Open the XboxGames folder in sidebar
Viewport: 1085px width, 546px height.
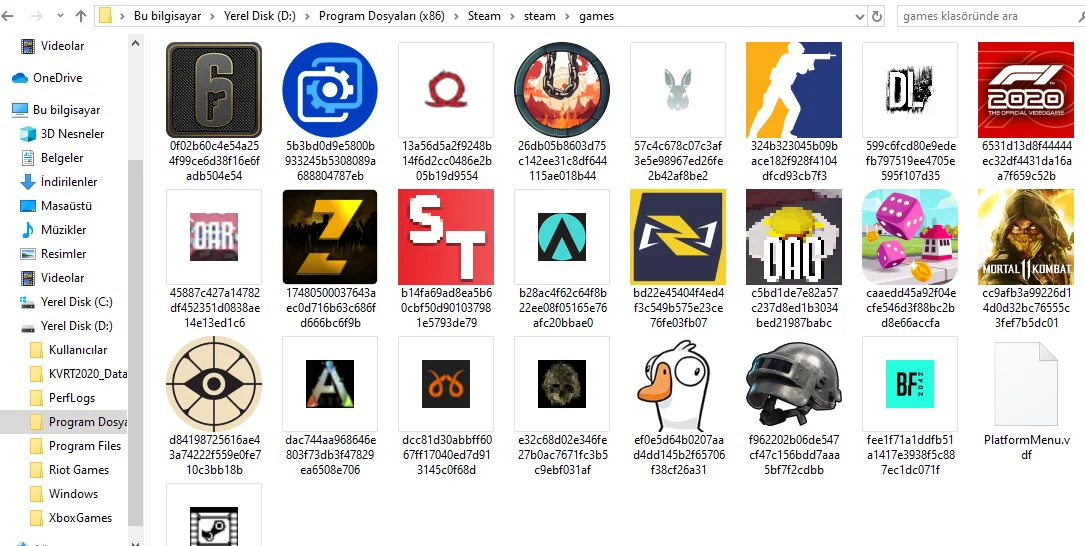click(x=80, y=518)
